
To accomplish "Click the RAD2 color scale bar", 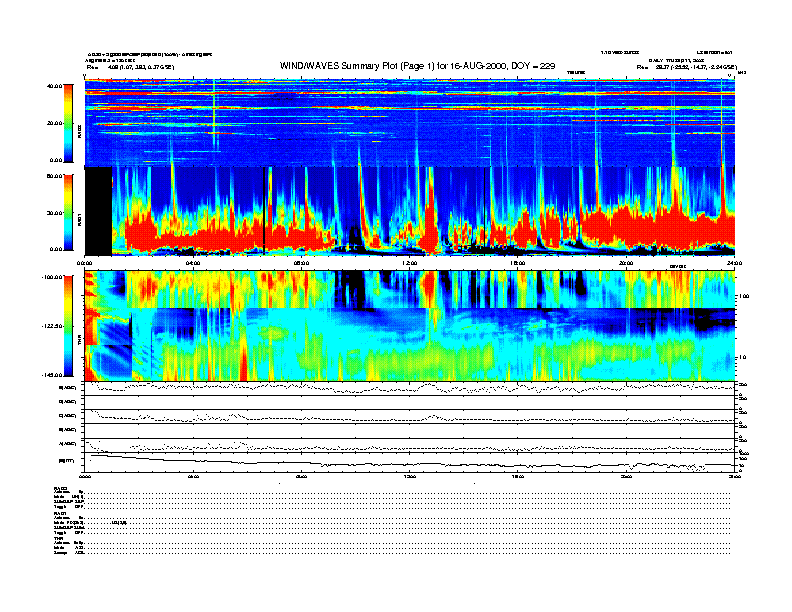I will pyautogui.click(x=68, y=123).
